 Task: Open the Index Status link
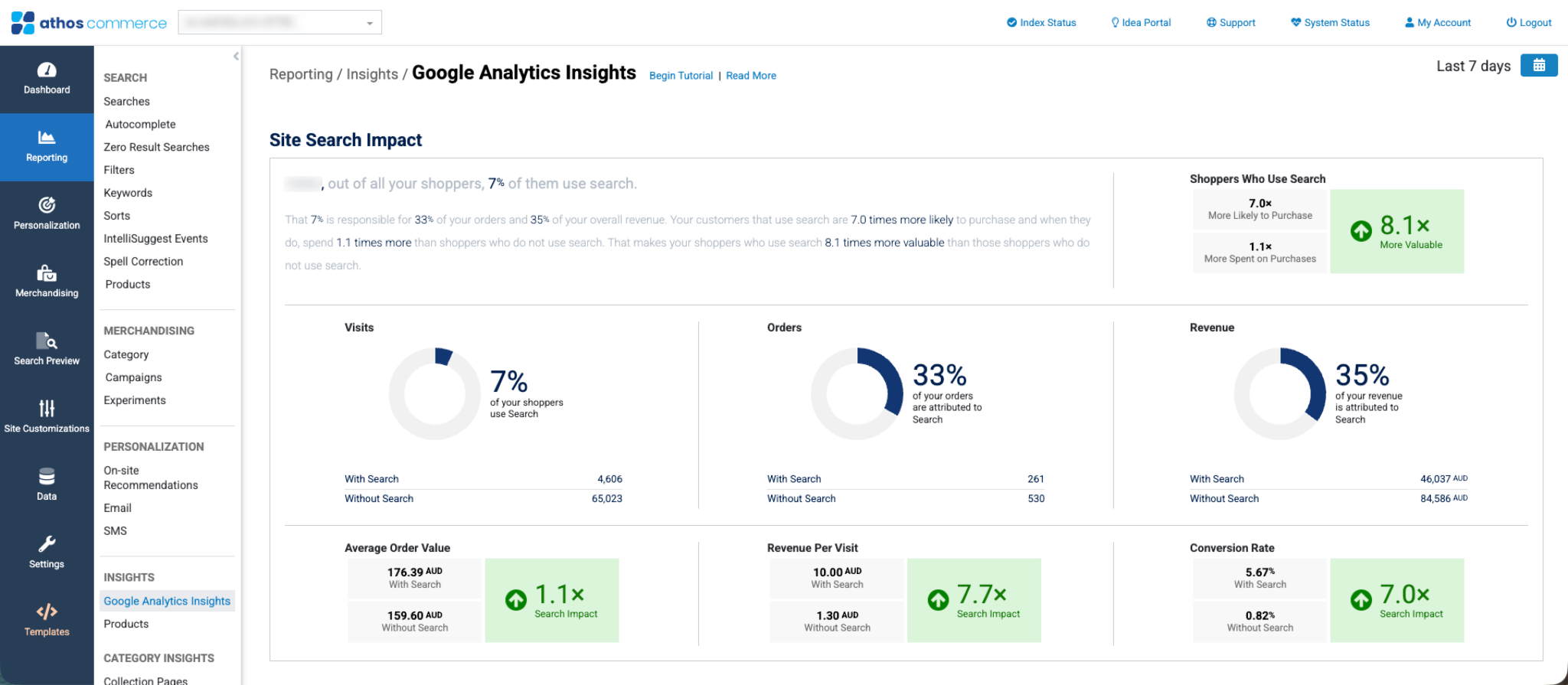pos(1041,23)
